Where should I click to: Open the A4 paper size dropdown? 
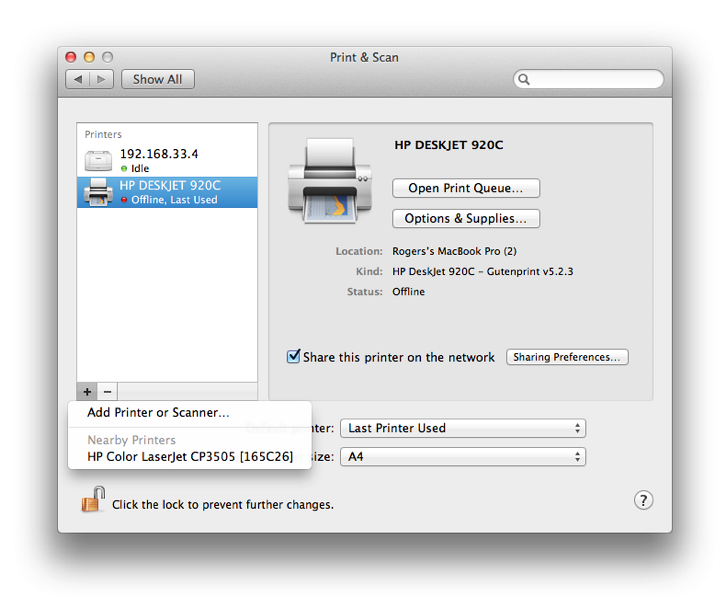(x=463, y=457)
